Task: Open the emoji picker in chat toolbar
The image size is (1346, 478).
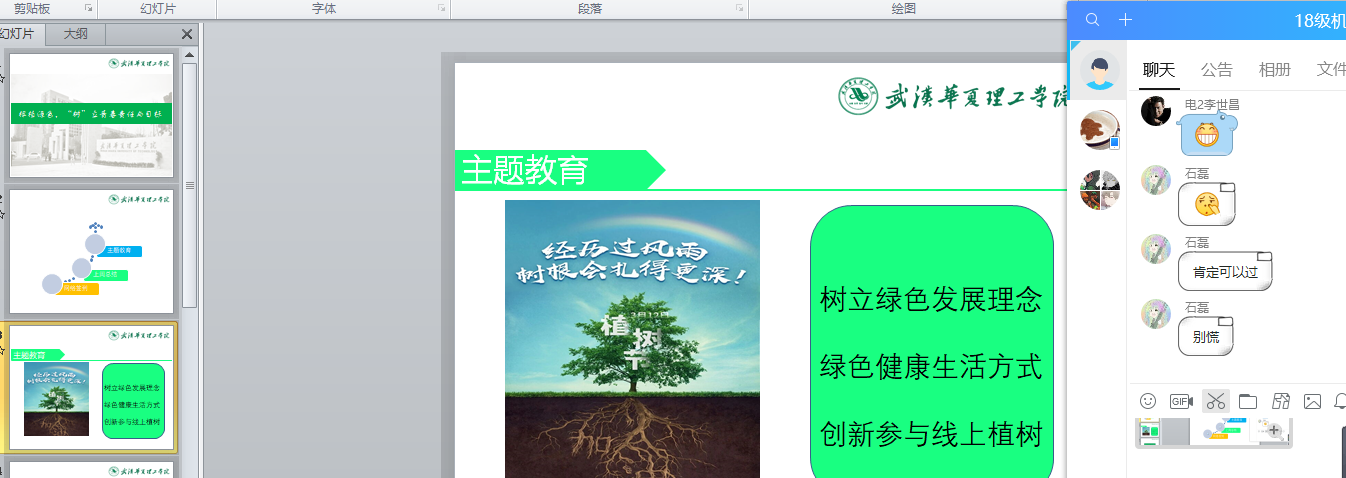Action: pyautogui.click(x=1148, y=401)
